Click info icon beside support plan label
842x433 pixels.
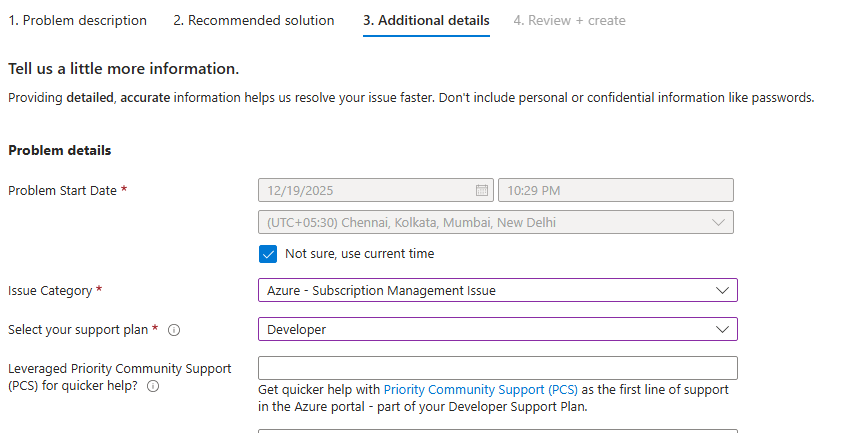click(174, 330)
